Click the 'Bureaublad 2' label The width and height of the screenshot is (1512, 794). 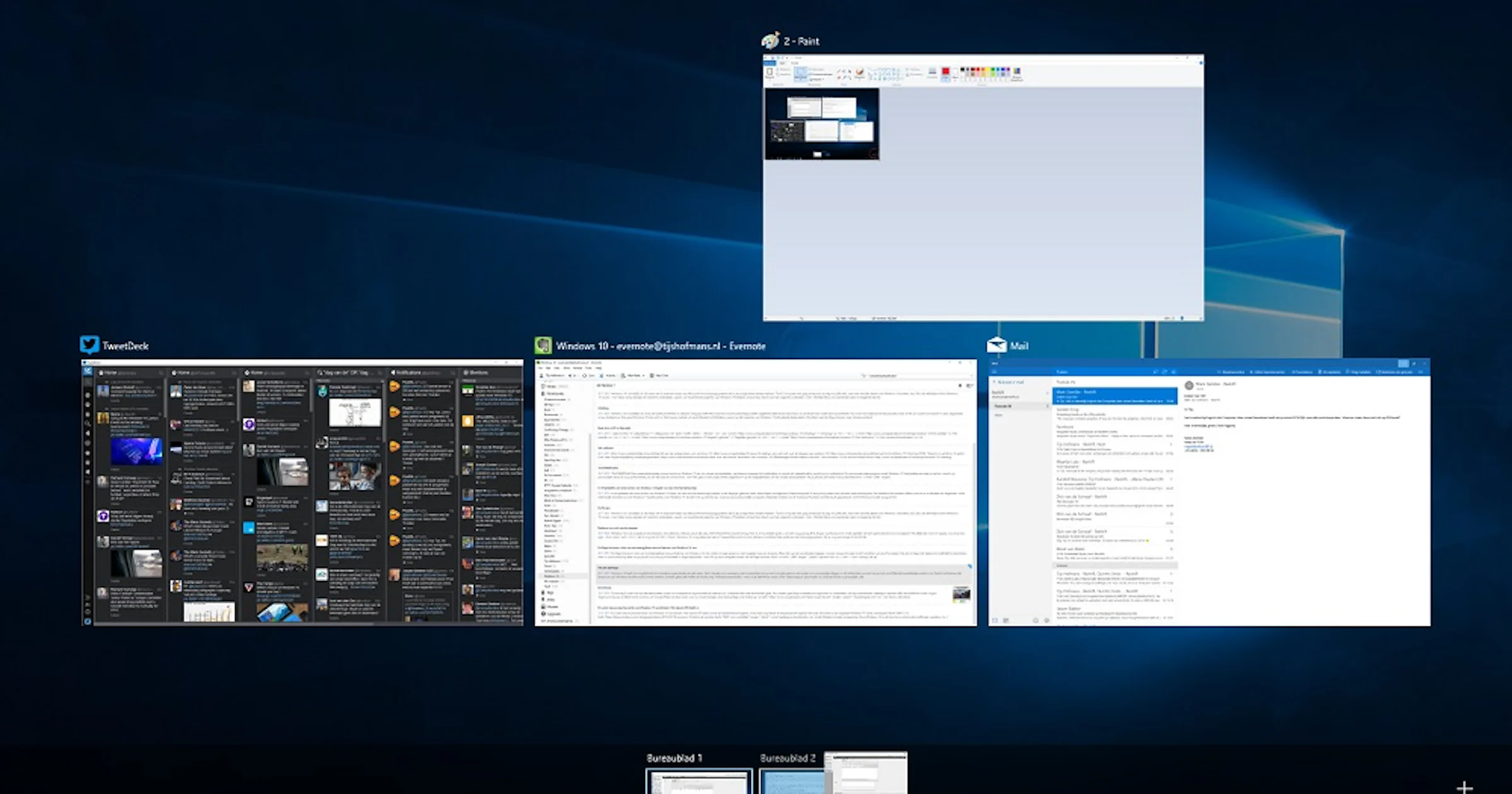(x=787, y=758)
